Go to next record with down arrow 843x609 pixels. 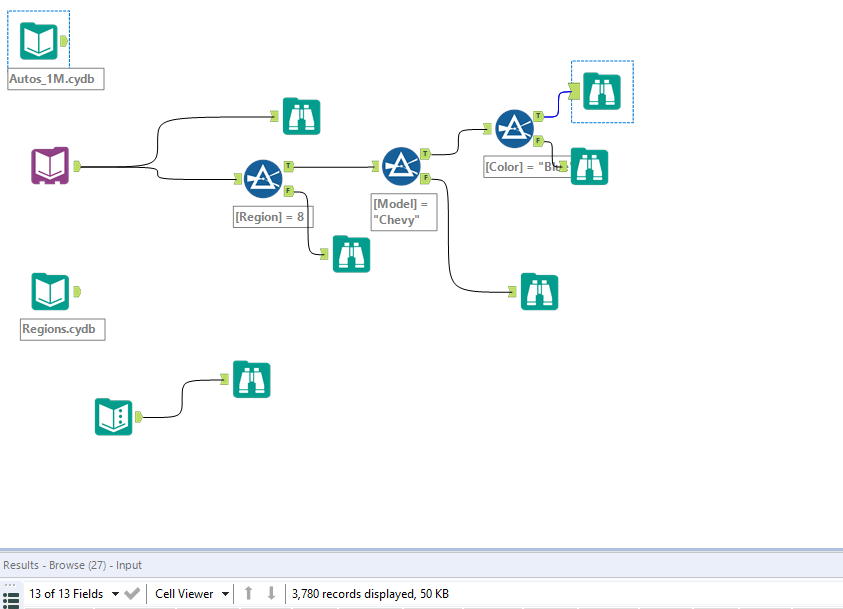272,593
